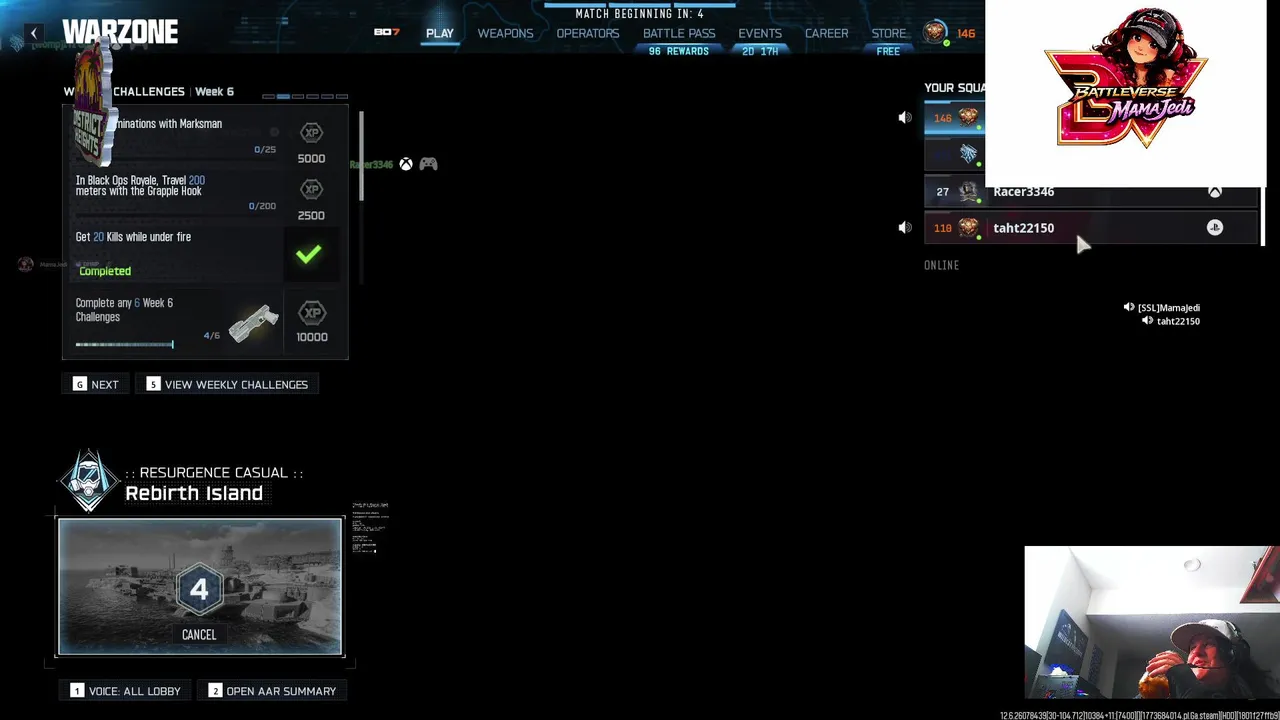The height and width of the screenshot is (720, 1280).
Task: Click the PlayStation icon on taht22150's row
Action: coord(1215,228)
